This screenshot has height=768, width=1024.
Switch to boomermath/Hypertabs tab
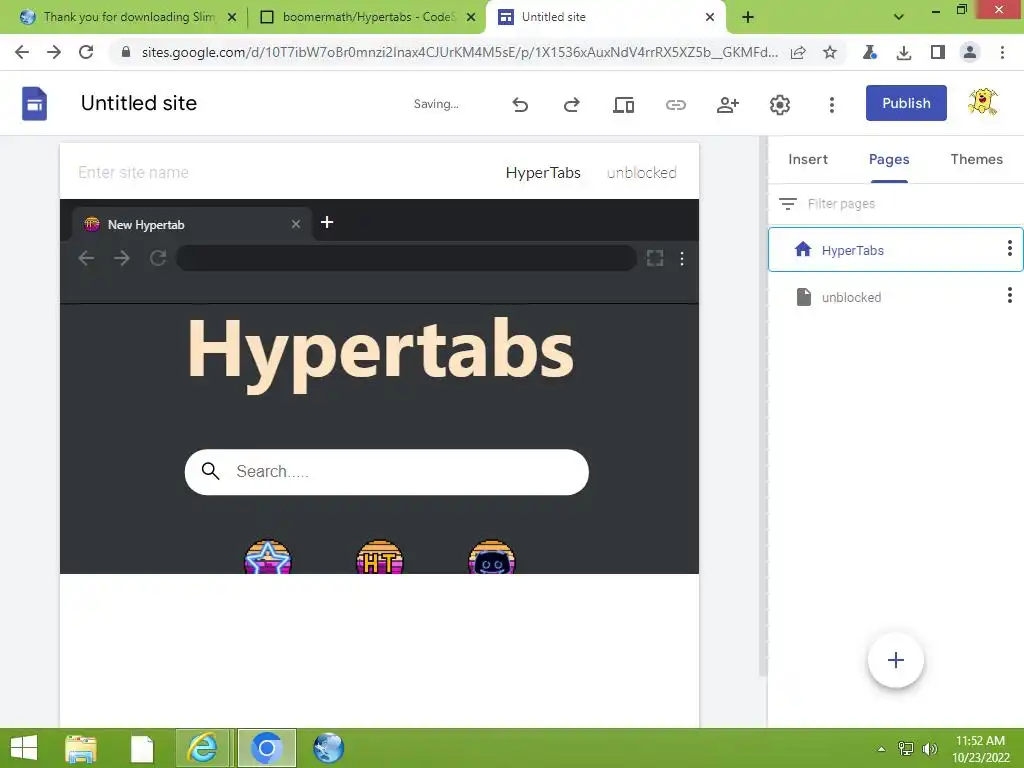click(x=368, y=17)
